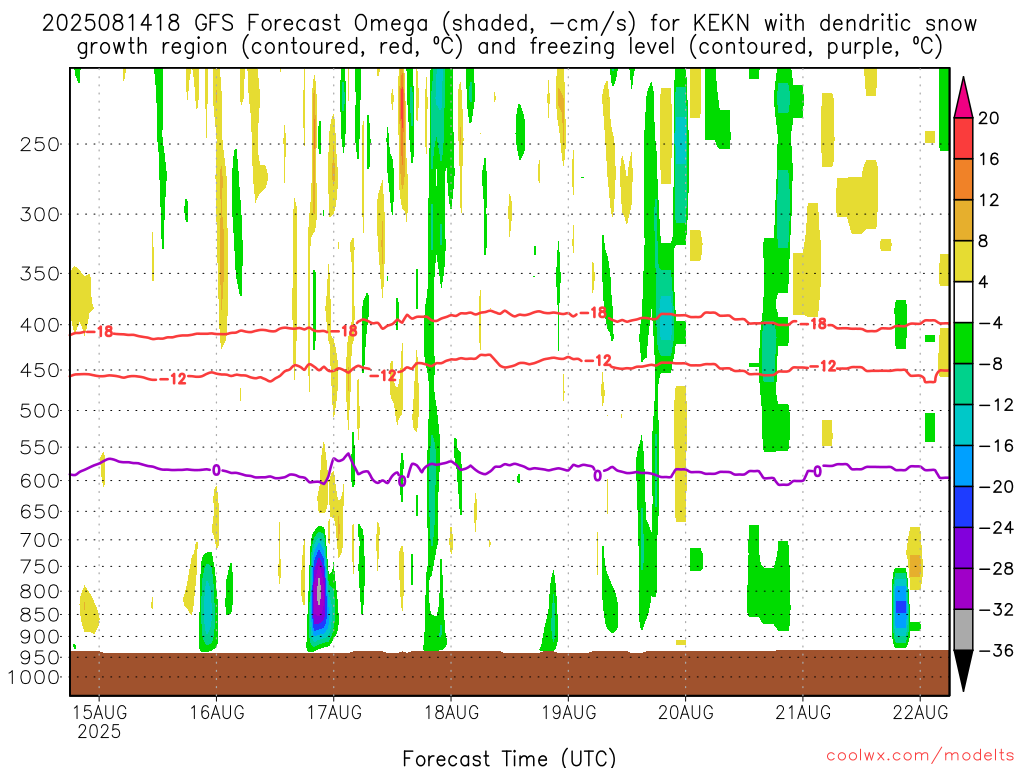Viewport: 1024px width, 768px height.
Task: Click the 950 pressure level label
Action: click(x=40, y=657)
